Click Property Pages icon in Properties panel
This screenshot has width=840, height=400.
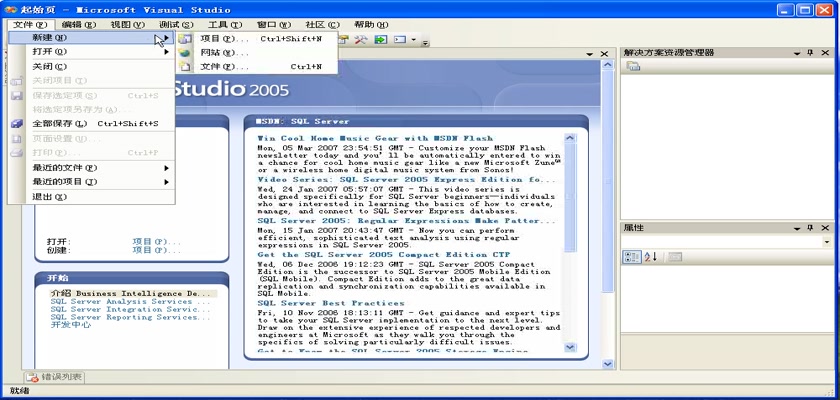[x=675, y=257]
